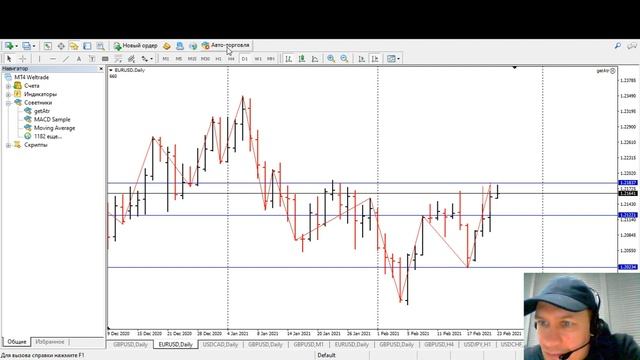Click the Новый ордер button
The width and height of the screenshot is (640, 360).
point(135,45)
